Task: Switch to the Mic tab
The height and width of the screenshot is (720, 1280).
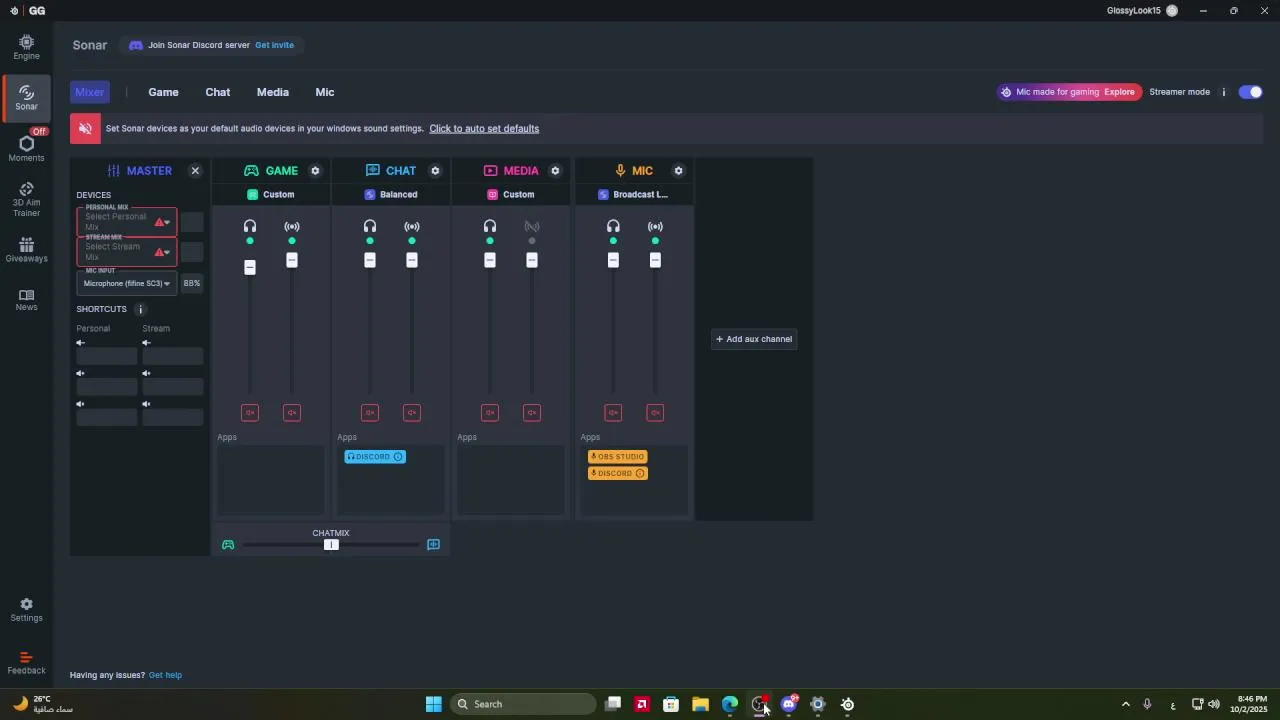Action: [x=325, y=92]
